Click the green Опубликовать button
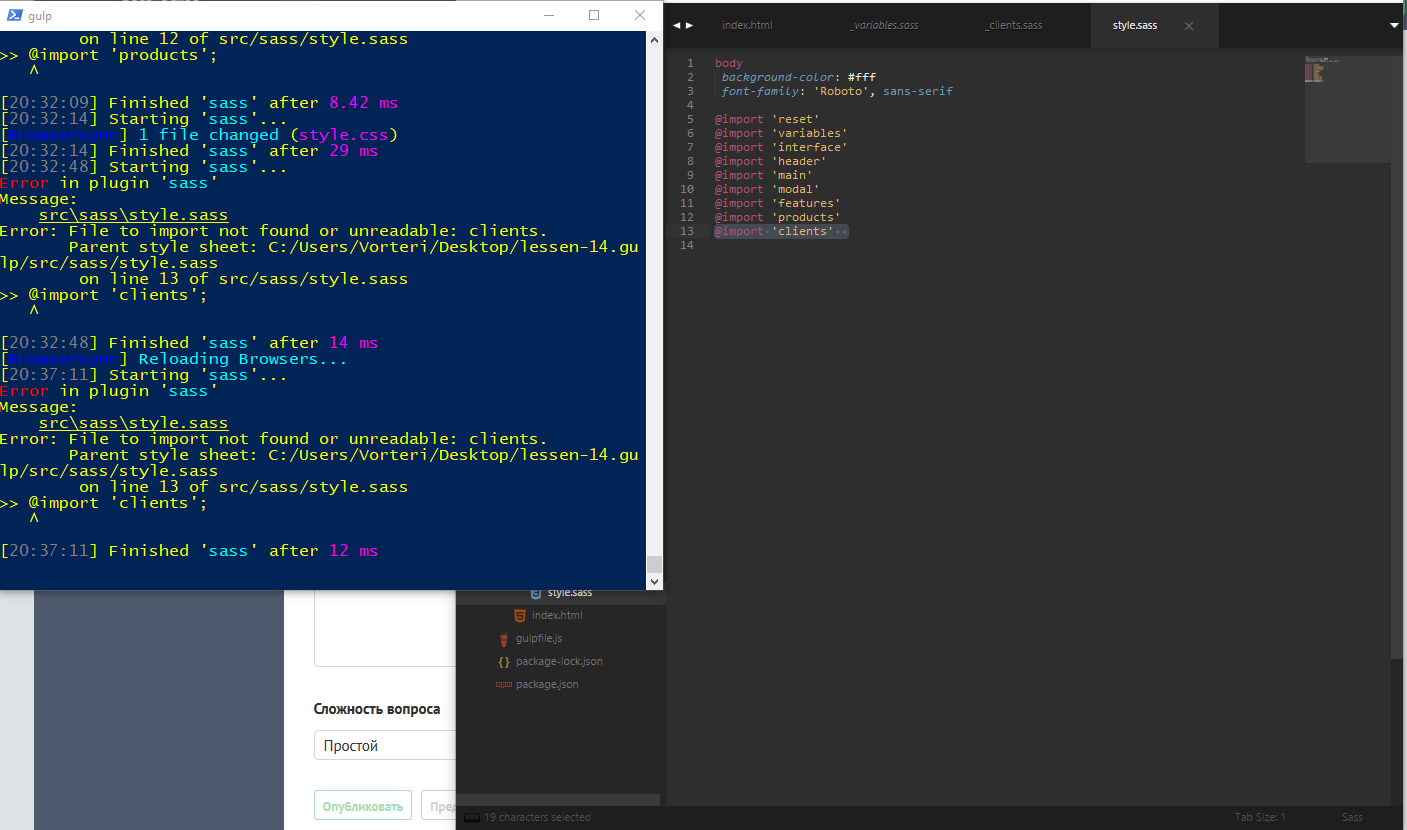Image resolution: width=1407 pixels, height=830 pixels. click(x=363, y=806)
